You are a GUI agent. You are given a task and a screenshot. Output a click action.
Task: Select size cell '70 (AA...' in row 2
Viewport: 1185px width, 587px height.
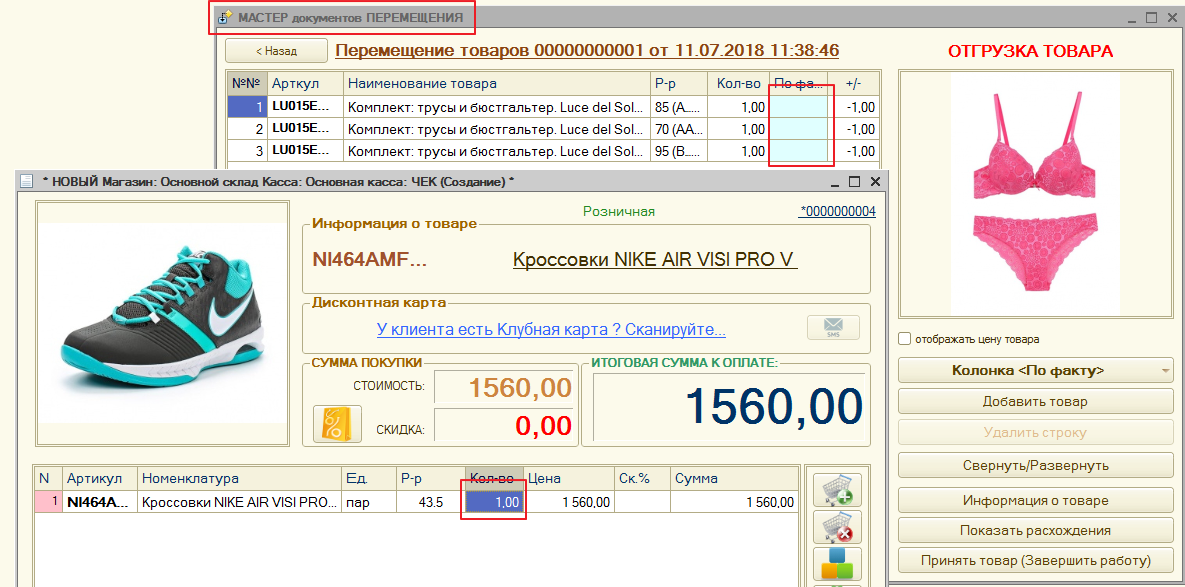pos(679,129)
